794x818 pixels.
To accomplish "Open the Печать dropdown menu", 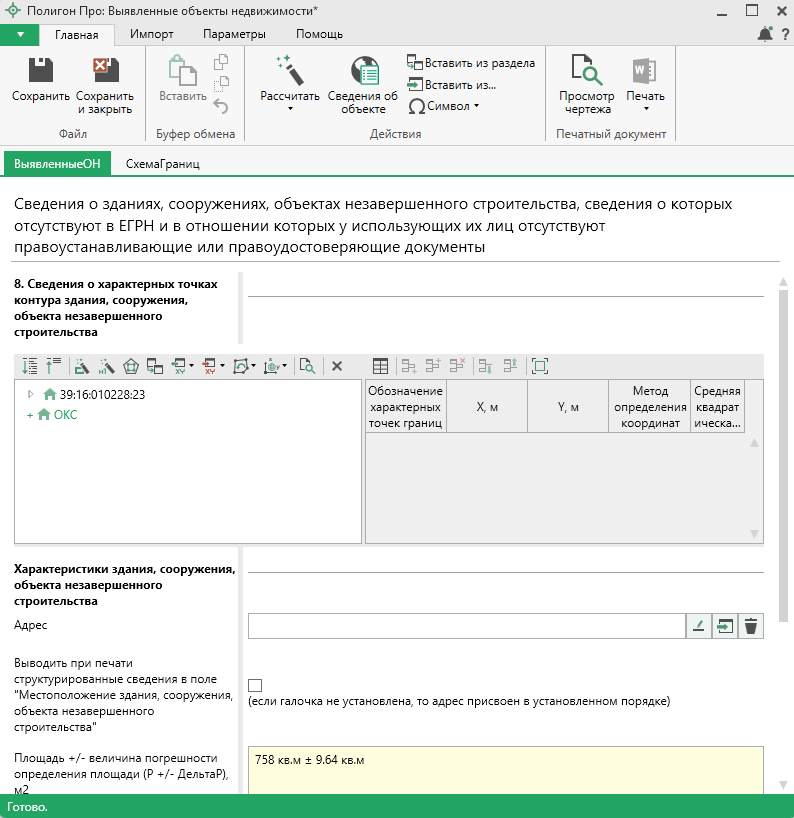I will click(x=645, y=100).
